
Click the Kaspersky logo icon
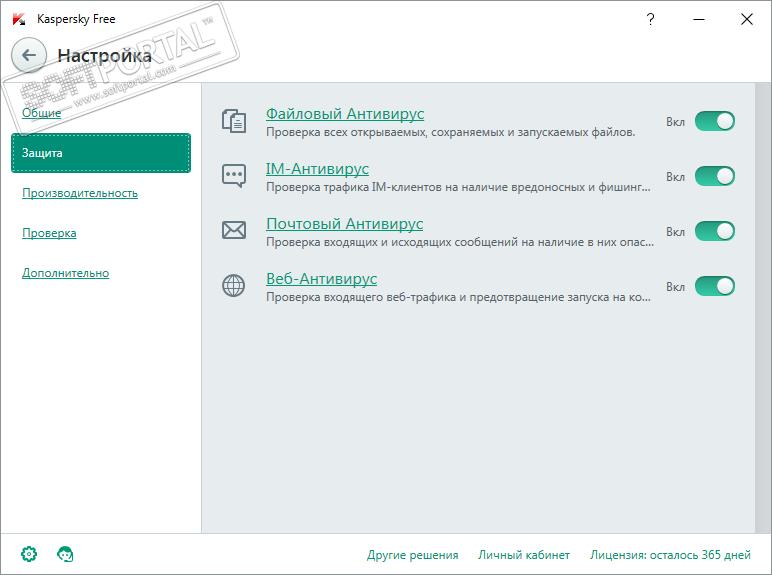(19, 19)
